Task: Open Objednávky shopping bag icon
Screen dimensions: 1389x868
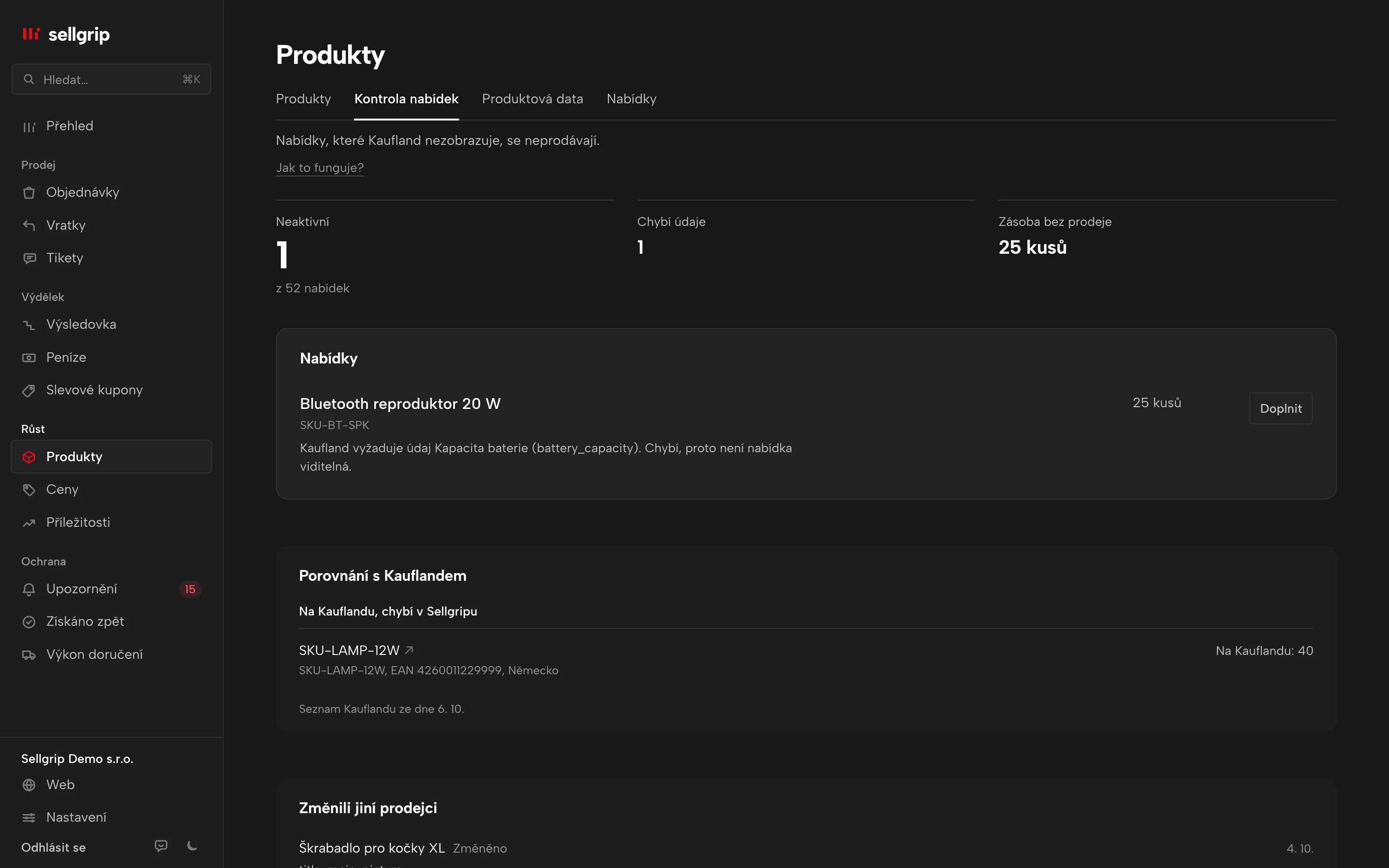Action: (29, 192)
